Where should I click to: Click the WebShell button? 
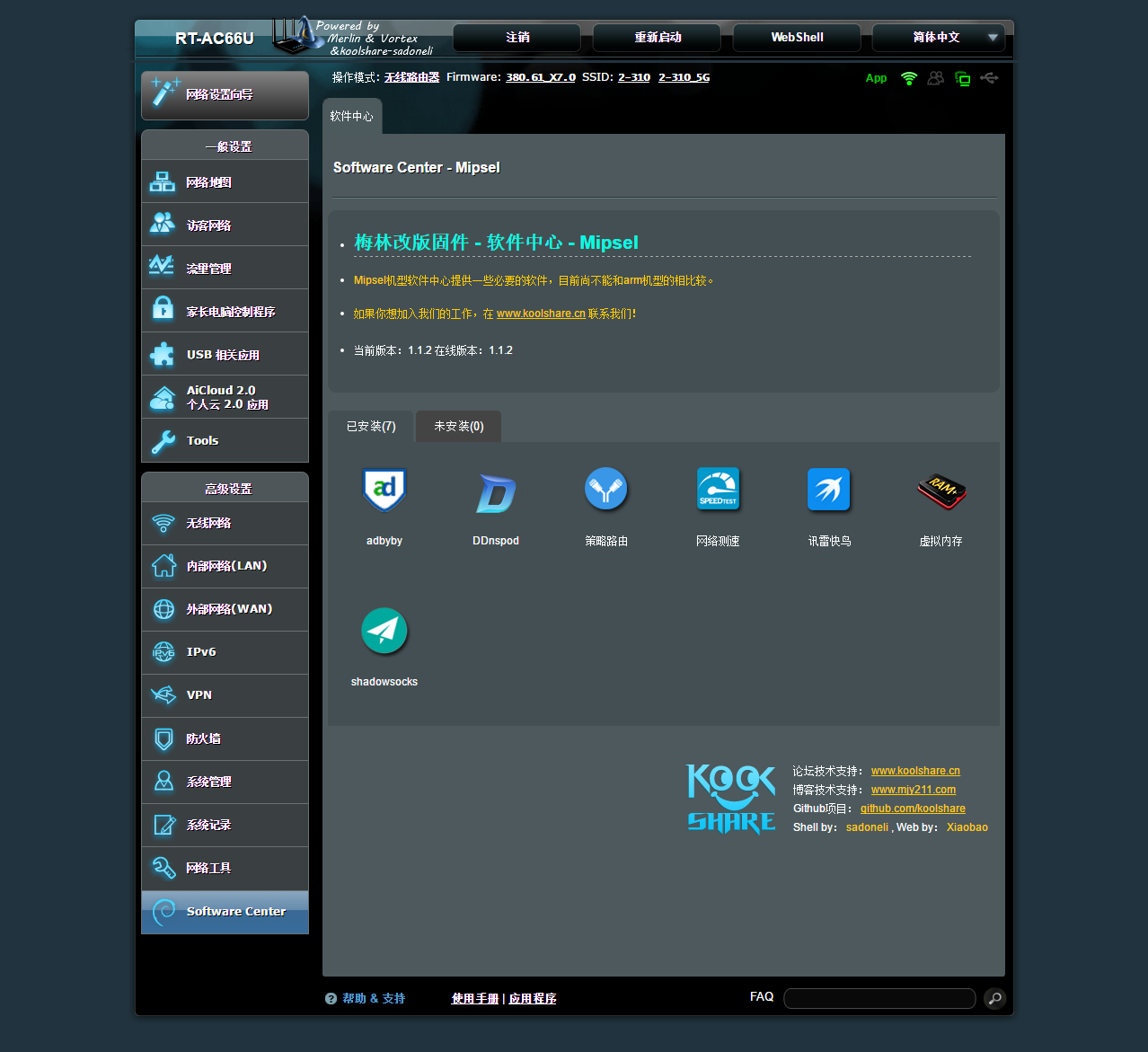[797, 38]
